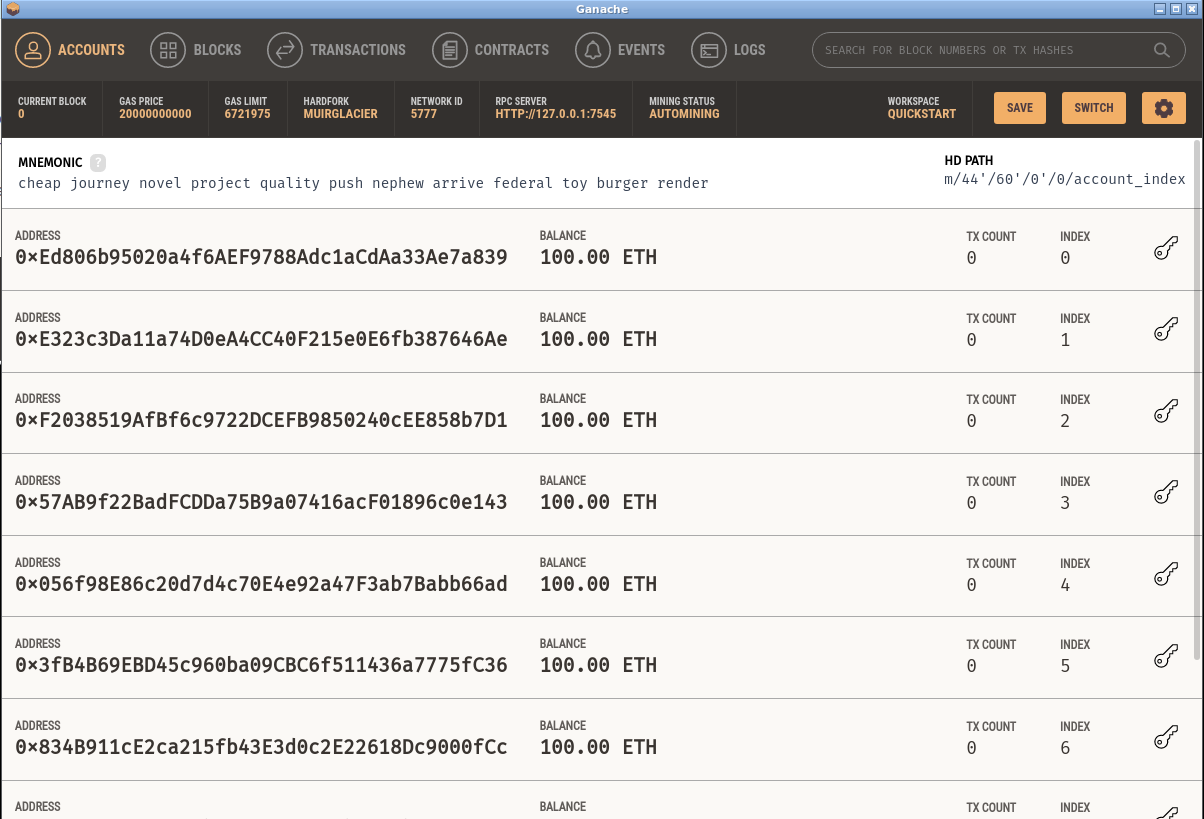This screenshot has height=819, width=1204.
Task: Click the gas price 20000000000 value
Action: (x=155, y=114)
